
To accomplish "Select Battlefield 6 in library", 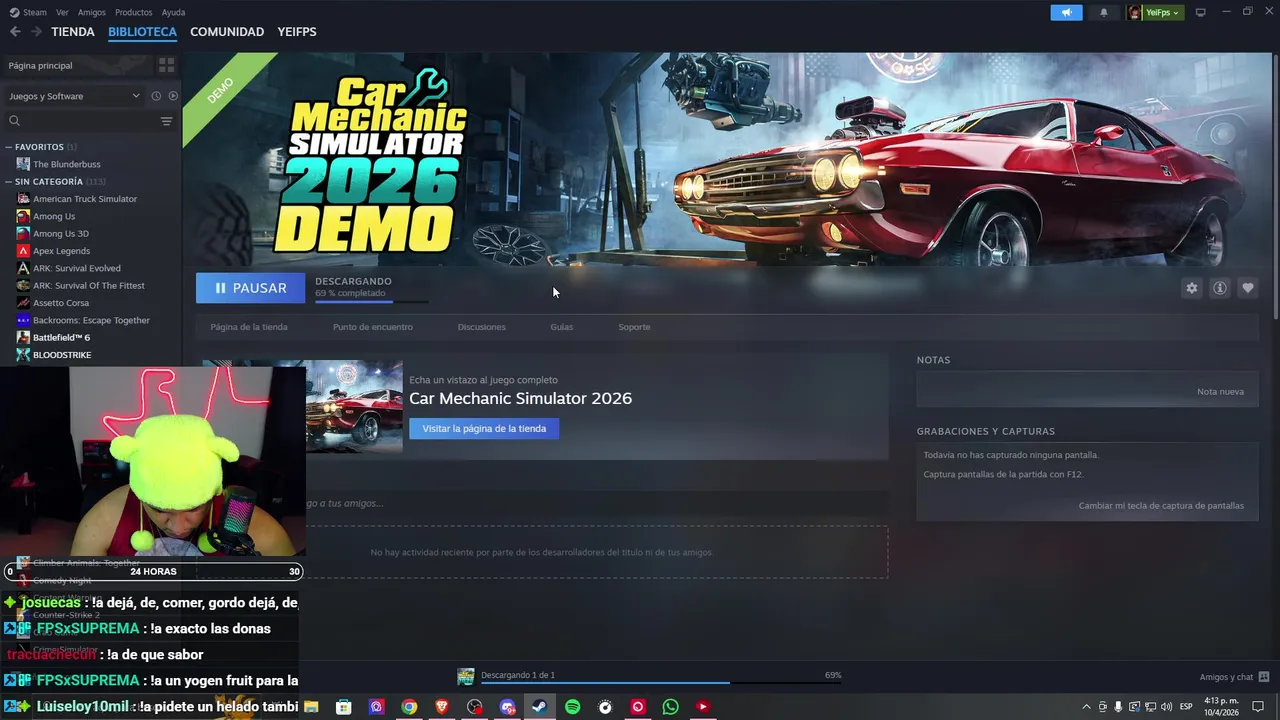I will pyautogui.click(x=61, y=338).
